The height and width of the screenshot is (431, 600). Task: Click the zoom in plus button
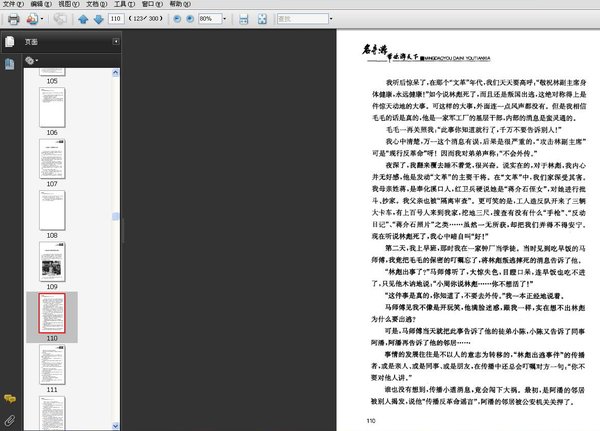click(x=192, y=19)
